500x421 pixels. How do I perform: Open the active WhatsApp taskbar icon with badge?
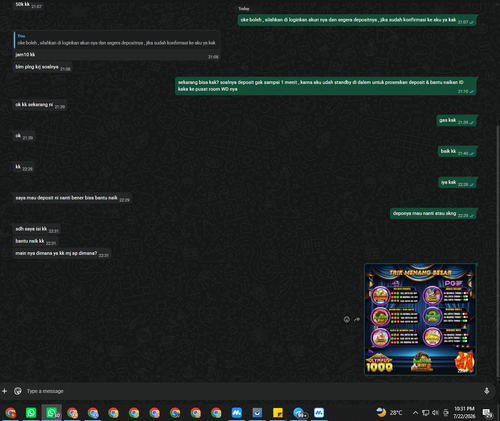pos(52,413)
